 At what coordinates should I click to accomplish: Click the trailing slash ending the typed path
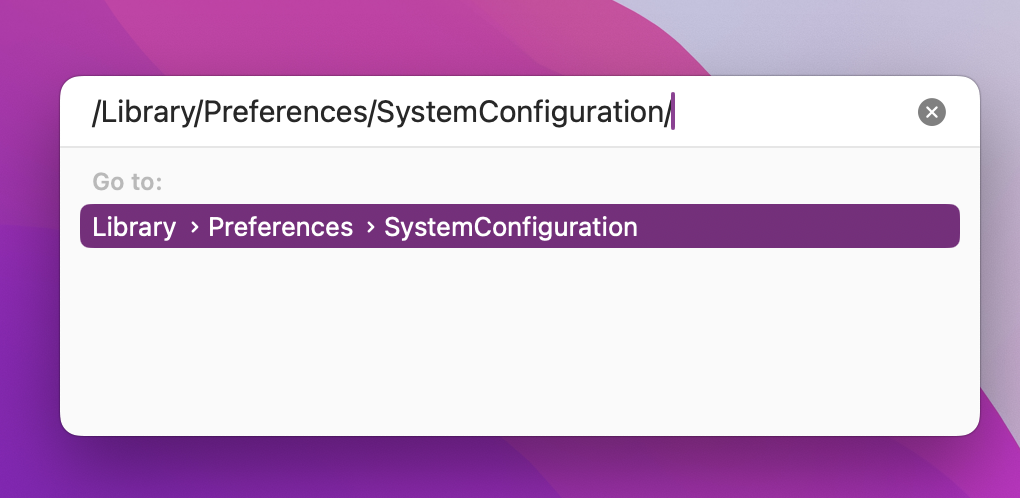pos(667,112)
